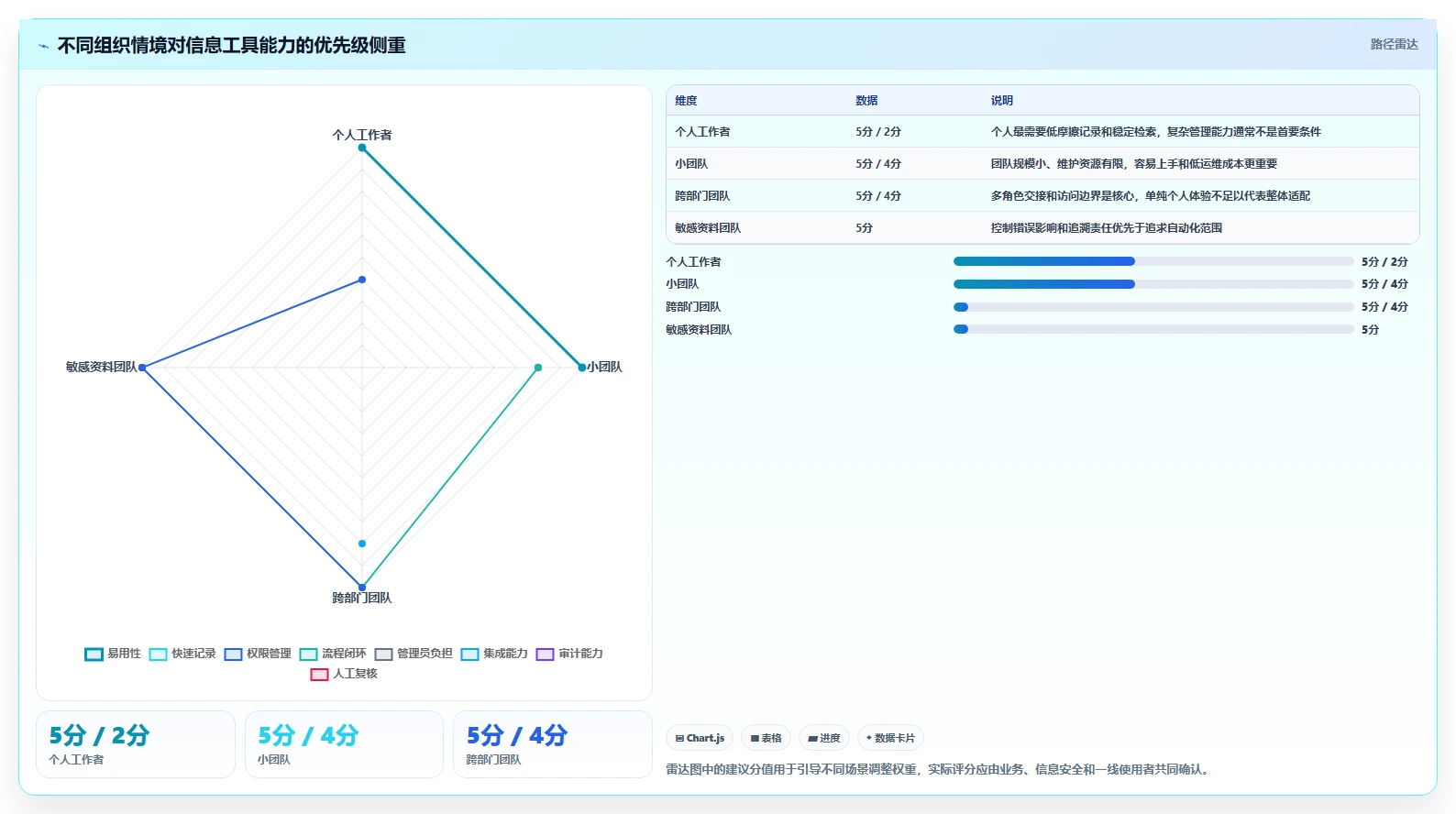Toggle the 权限管理 legend series
The height and width of the screenshot is (814, 1456).
258,654
